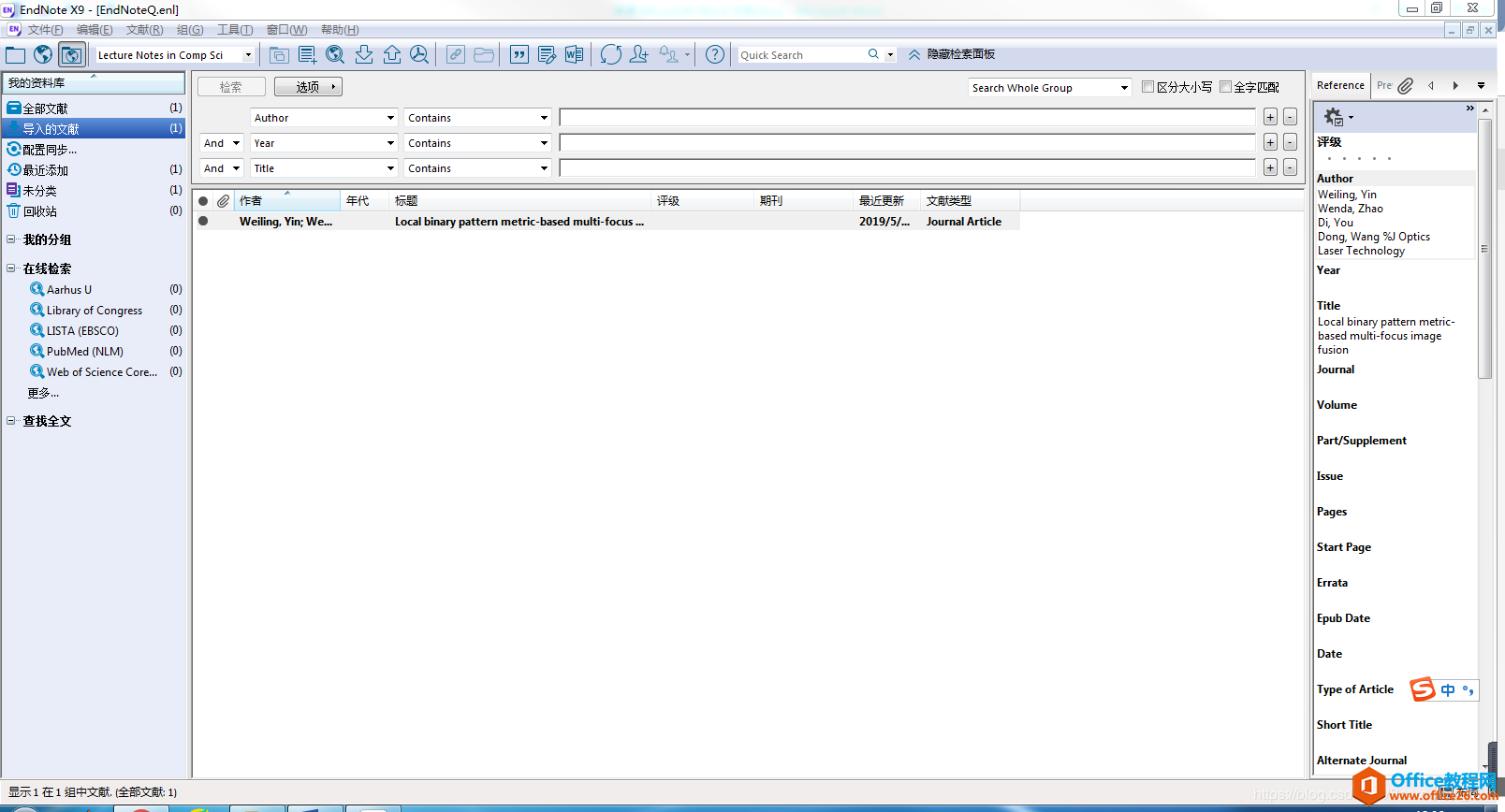Click the Sogou input method S icon
This screenshot has width=1505, height=812.
[1423, 689]
